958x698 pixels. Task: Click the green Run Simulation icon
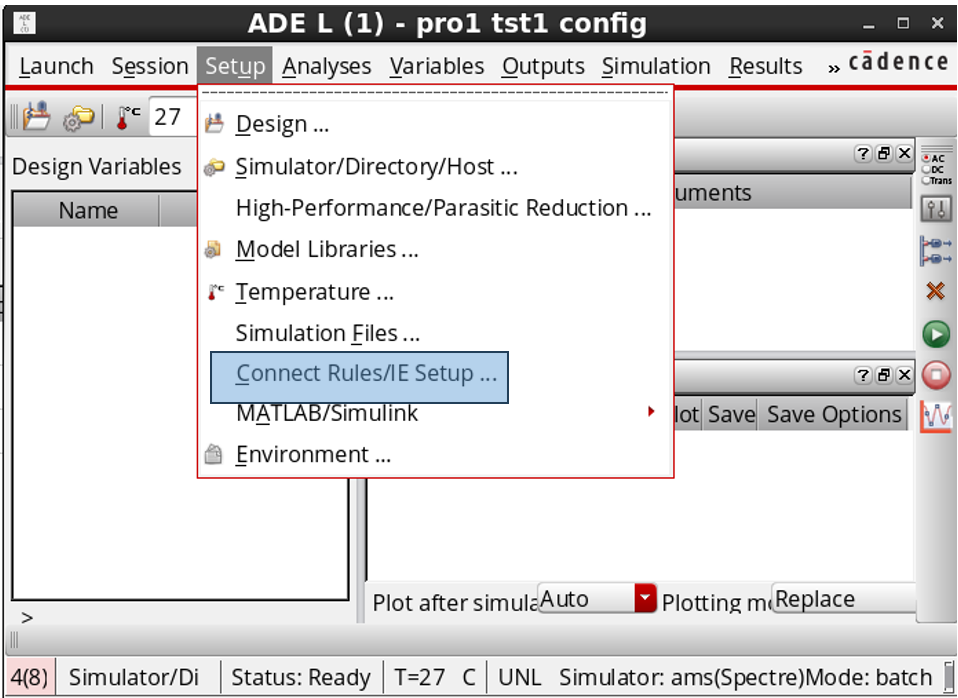coord(936,334)
